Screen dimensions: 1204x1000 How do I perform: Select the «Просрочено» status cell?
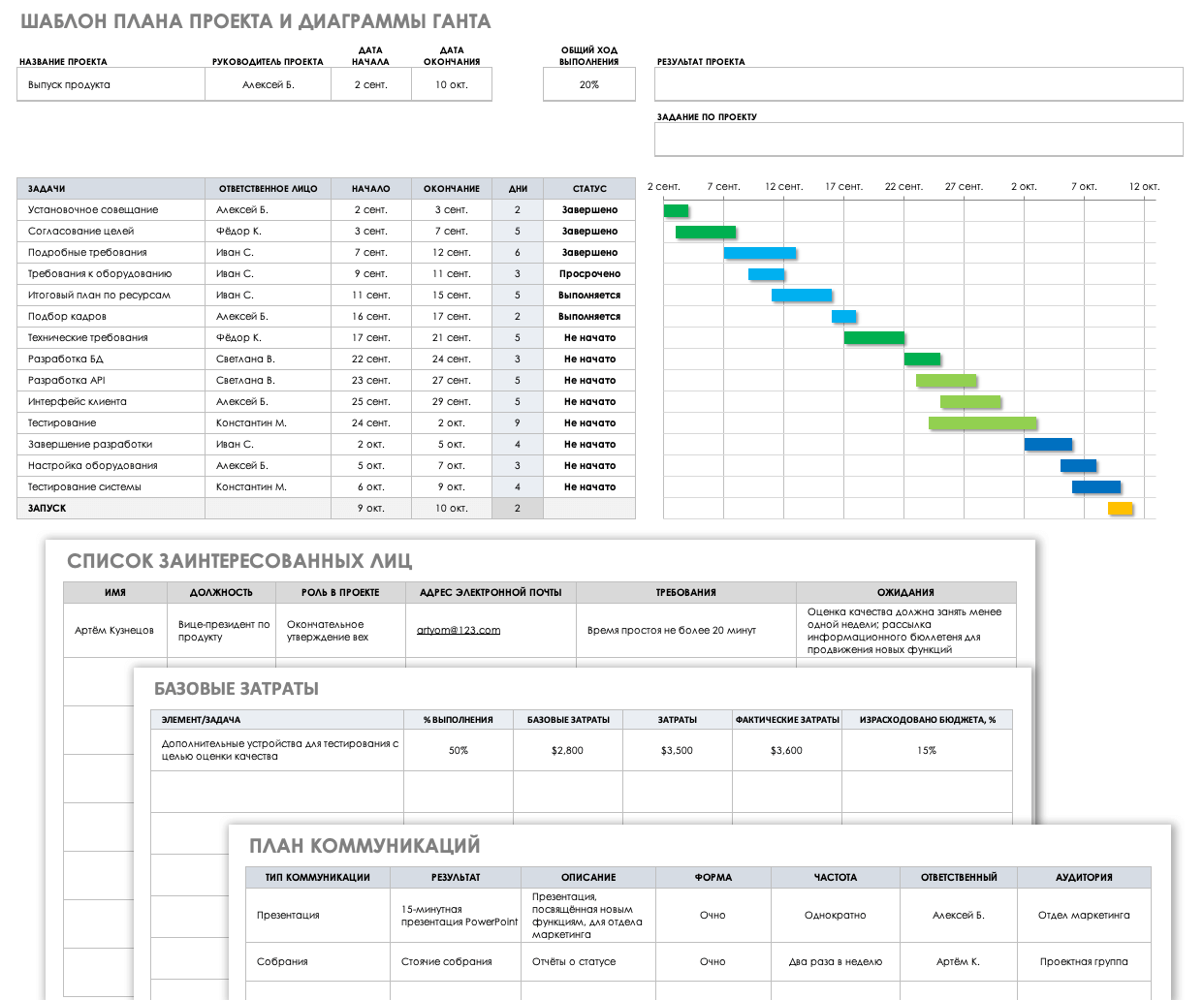click(589, 274)
